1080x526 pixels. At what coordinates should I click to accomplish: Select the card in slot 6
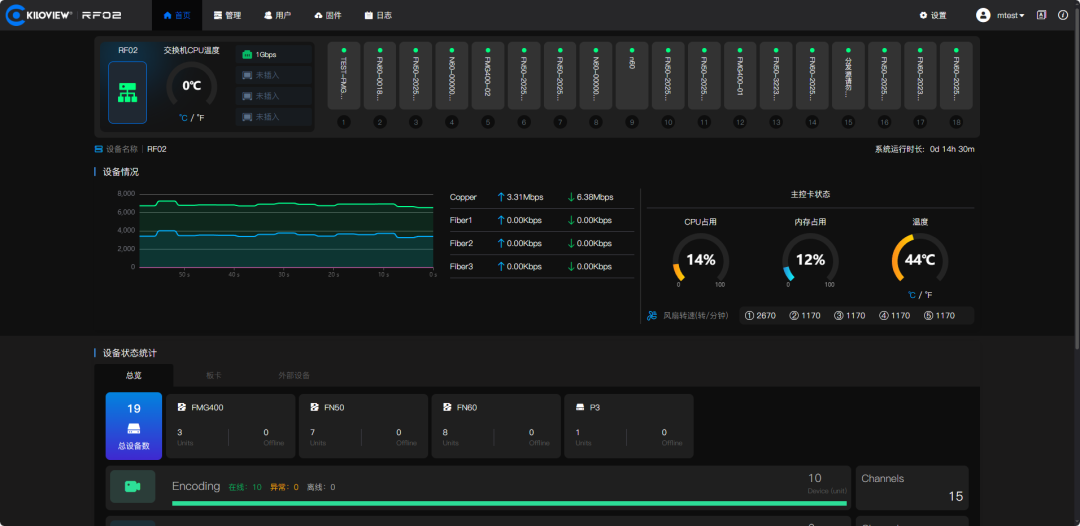tap(523, 76)
